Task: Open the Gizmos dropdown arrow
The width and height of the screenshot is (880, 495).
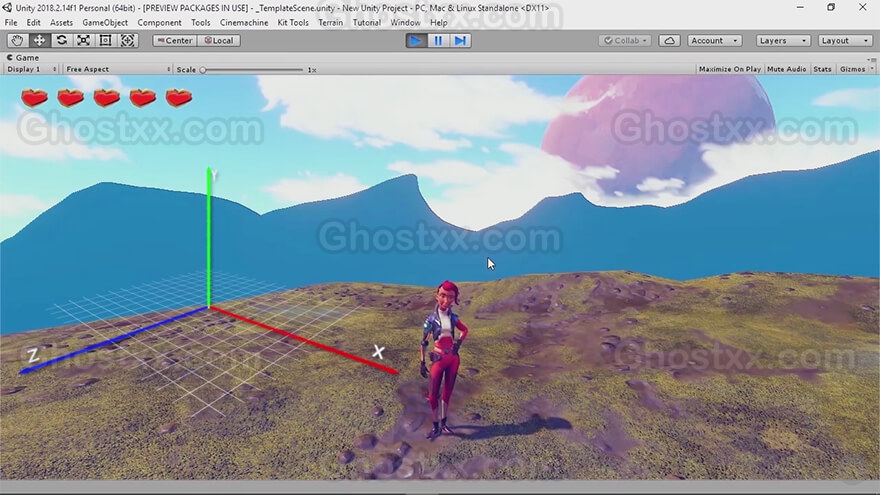Action: pyautogui.click(x=872, y=69)
